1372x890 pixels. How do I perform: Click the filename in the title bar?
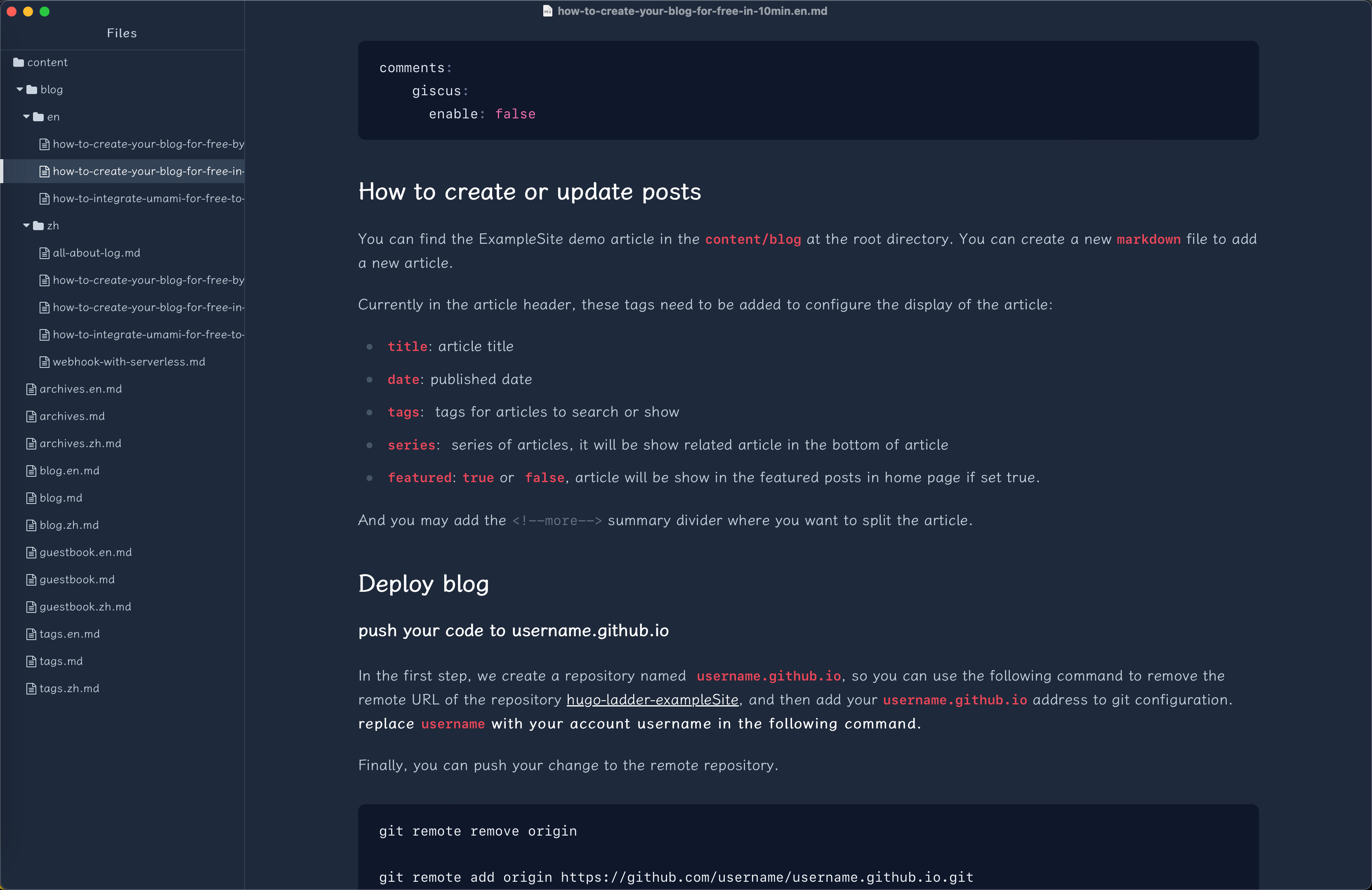click(692, 11)
